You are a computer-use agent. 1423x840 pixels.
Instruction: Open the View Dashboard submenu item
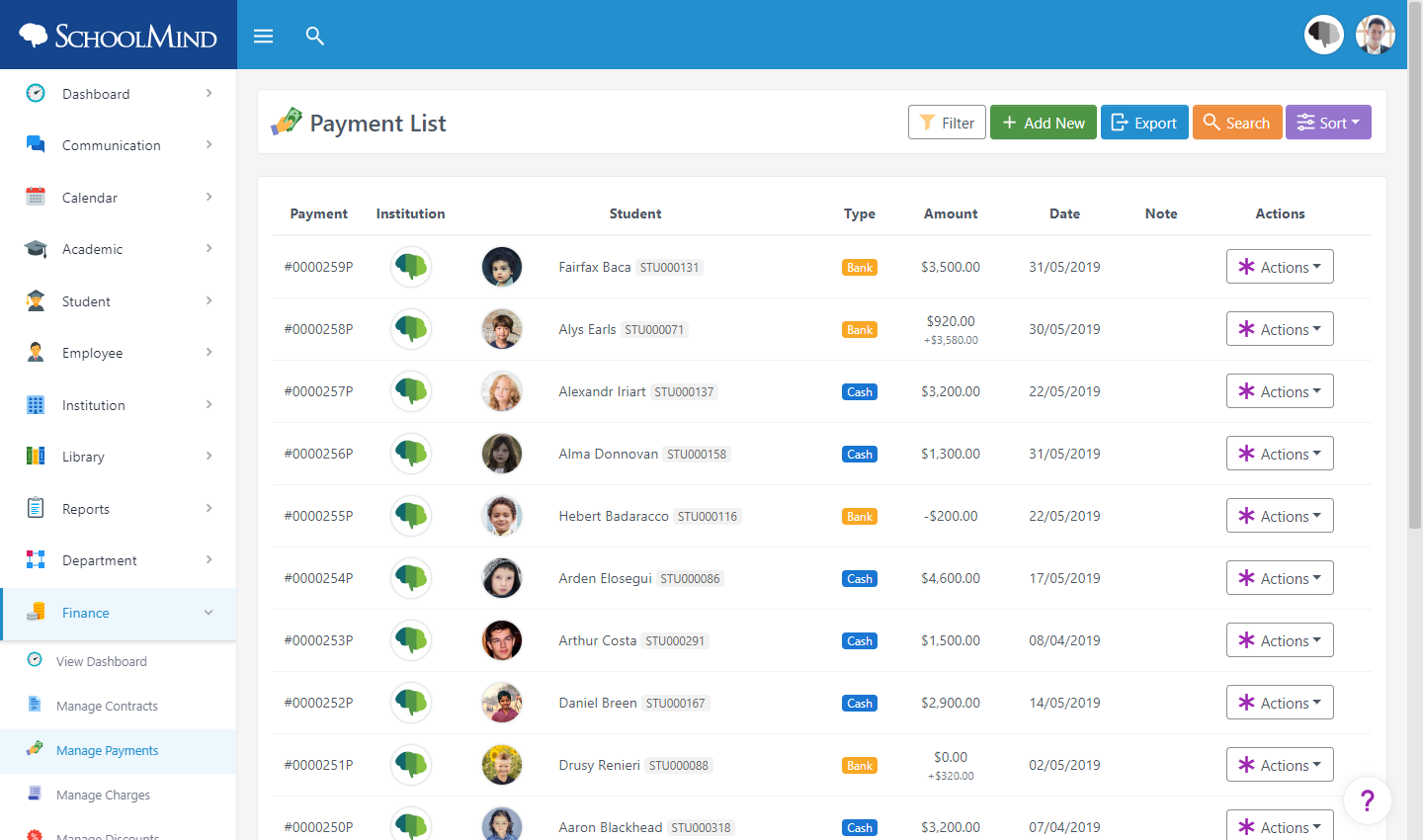pos(119,662)
